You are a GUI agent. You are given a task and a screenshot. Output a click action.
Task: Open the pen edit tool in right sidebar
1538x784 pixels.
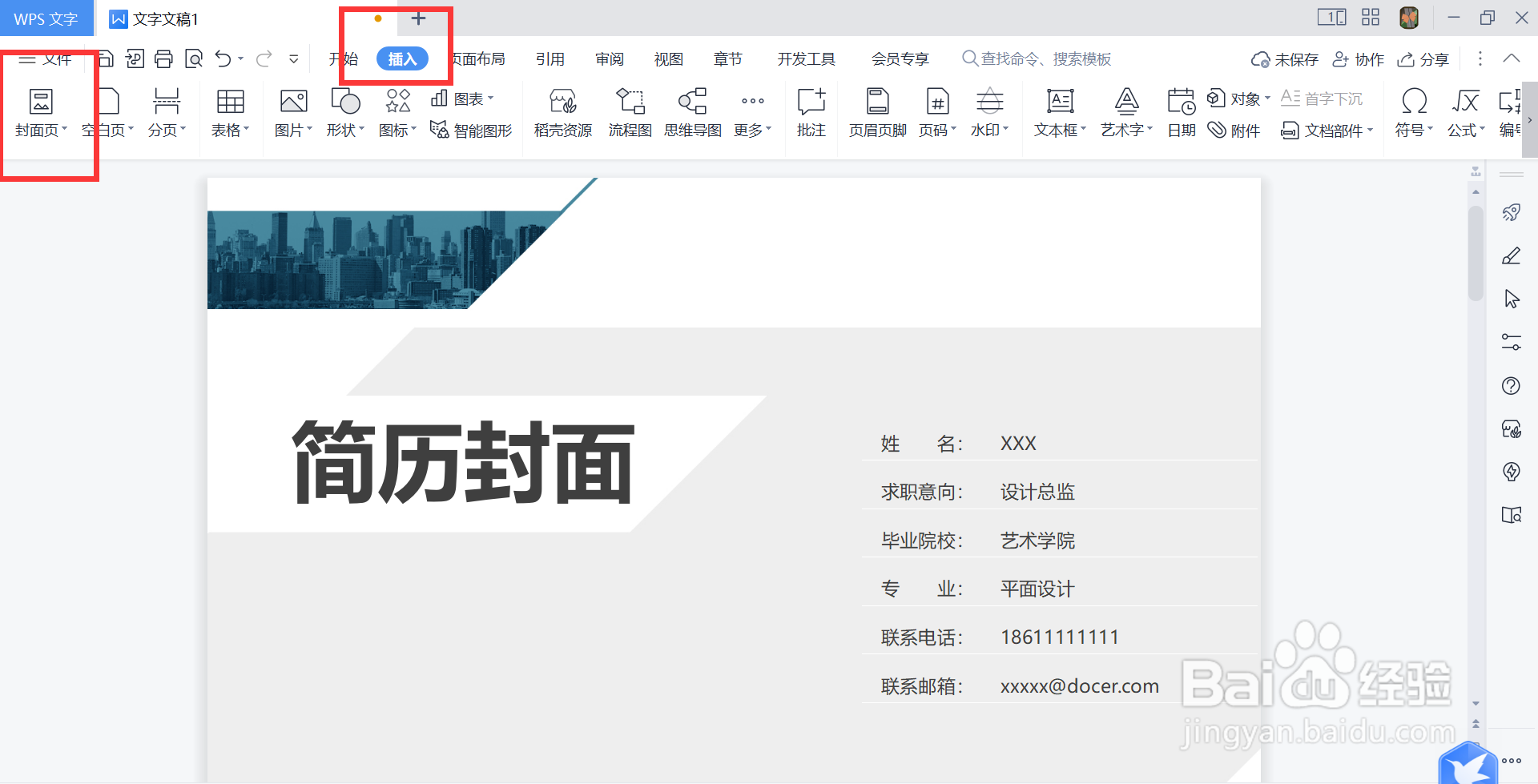(1512, 255)
